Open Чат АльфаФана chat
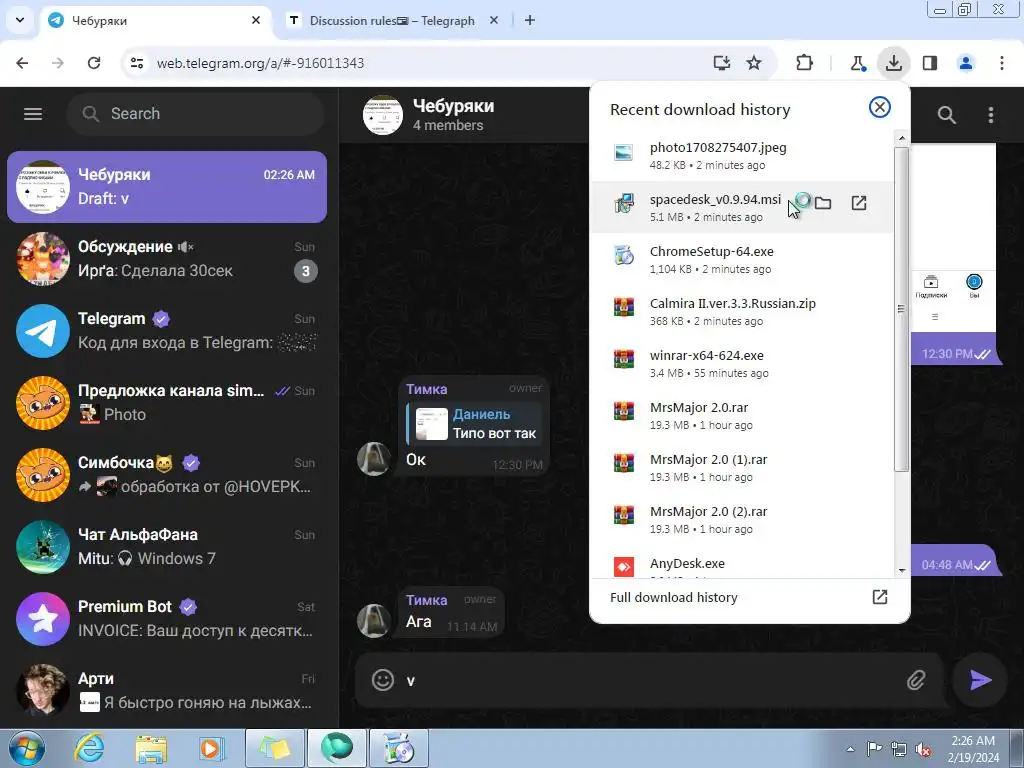1024x768 pixels. click(167, 547)
